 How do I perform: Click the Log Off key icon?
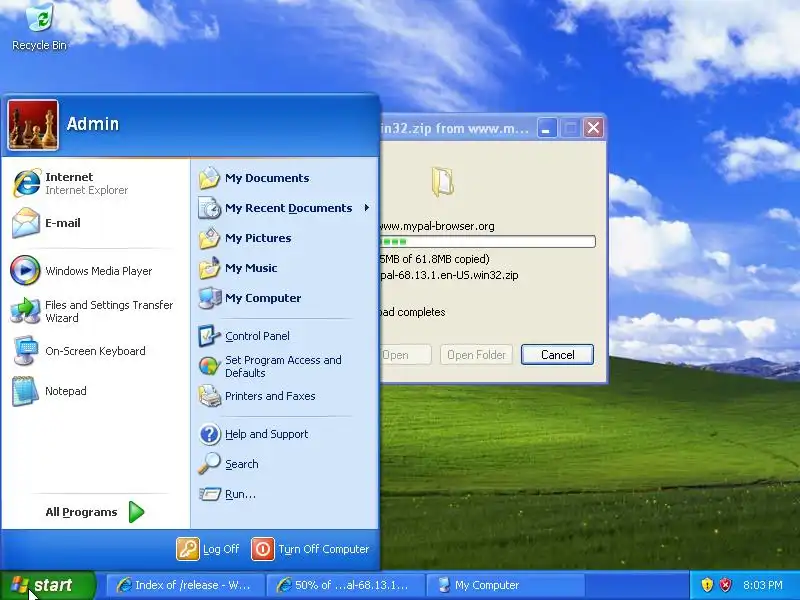pyautogui.click(x=187, y=549)
